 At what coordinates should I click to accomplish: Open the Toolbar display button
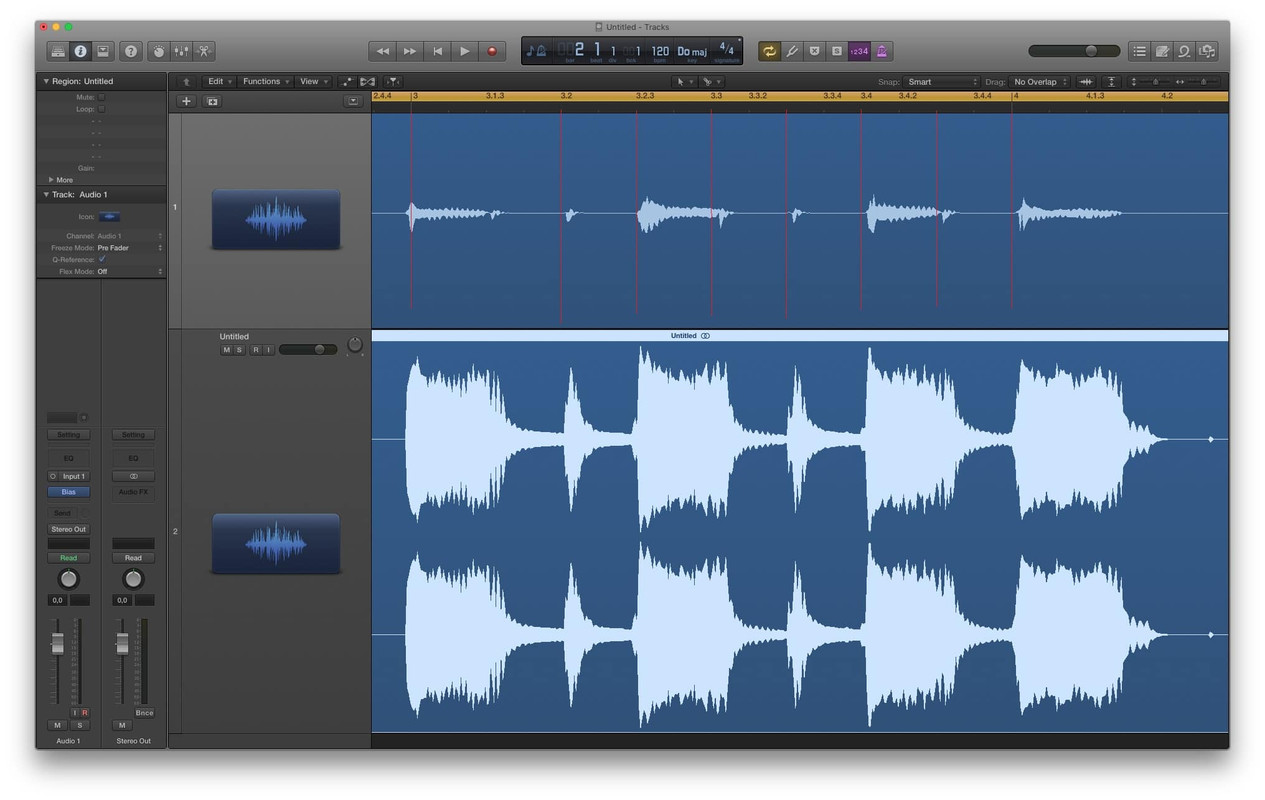click(102, 51)
